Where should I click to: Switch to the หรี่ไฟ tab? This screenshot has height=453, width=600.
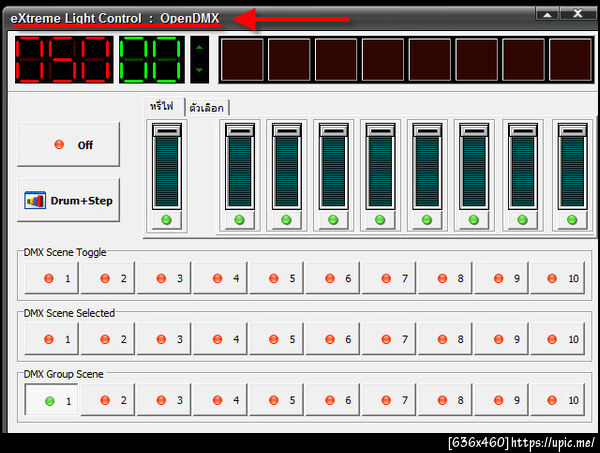tap(163, 106)
